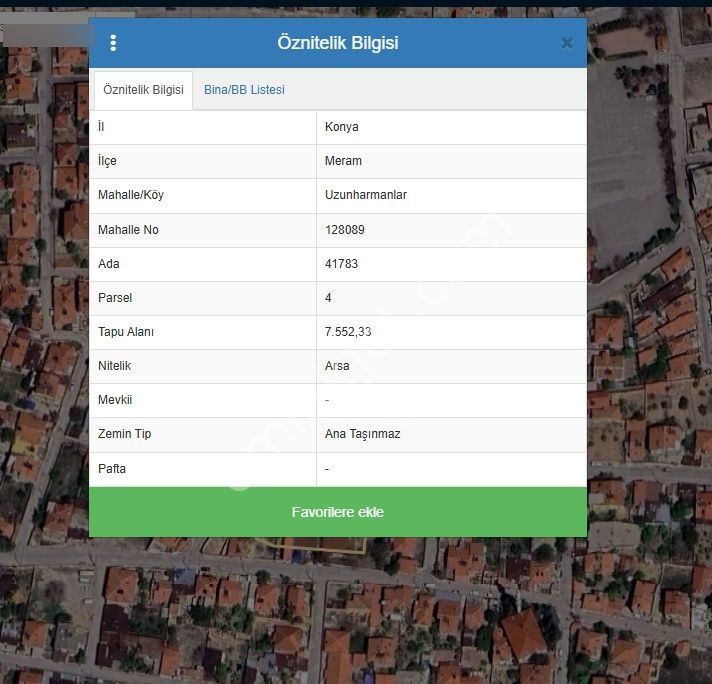Screen dimensions: 712x684
Task: Click the Uzunharmanlar neighborhood value
Action: click(x=366, y=195)
